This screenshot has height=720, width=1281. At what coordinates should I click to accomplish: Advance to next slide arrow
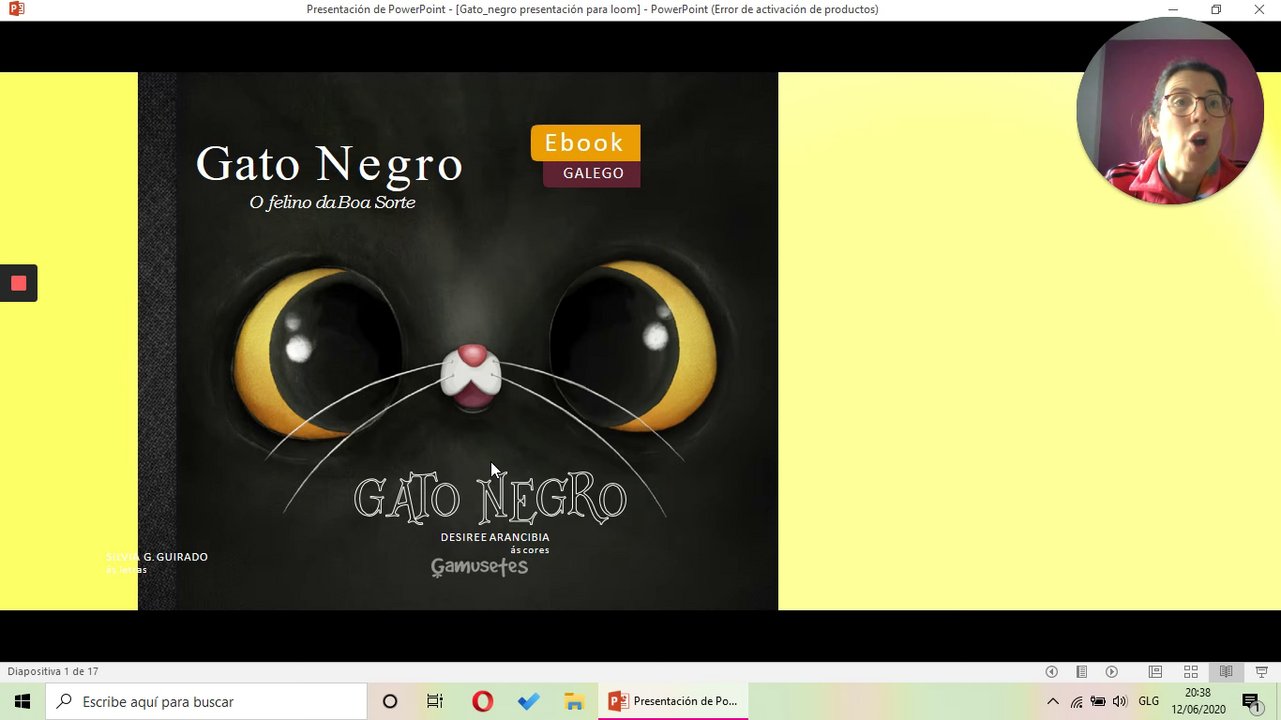pyautogui.click(x=1112, y=672)
